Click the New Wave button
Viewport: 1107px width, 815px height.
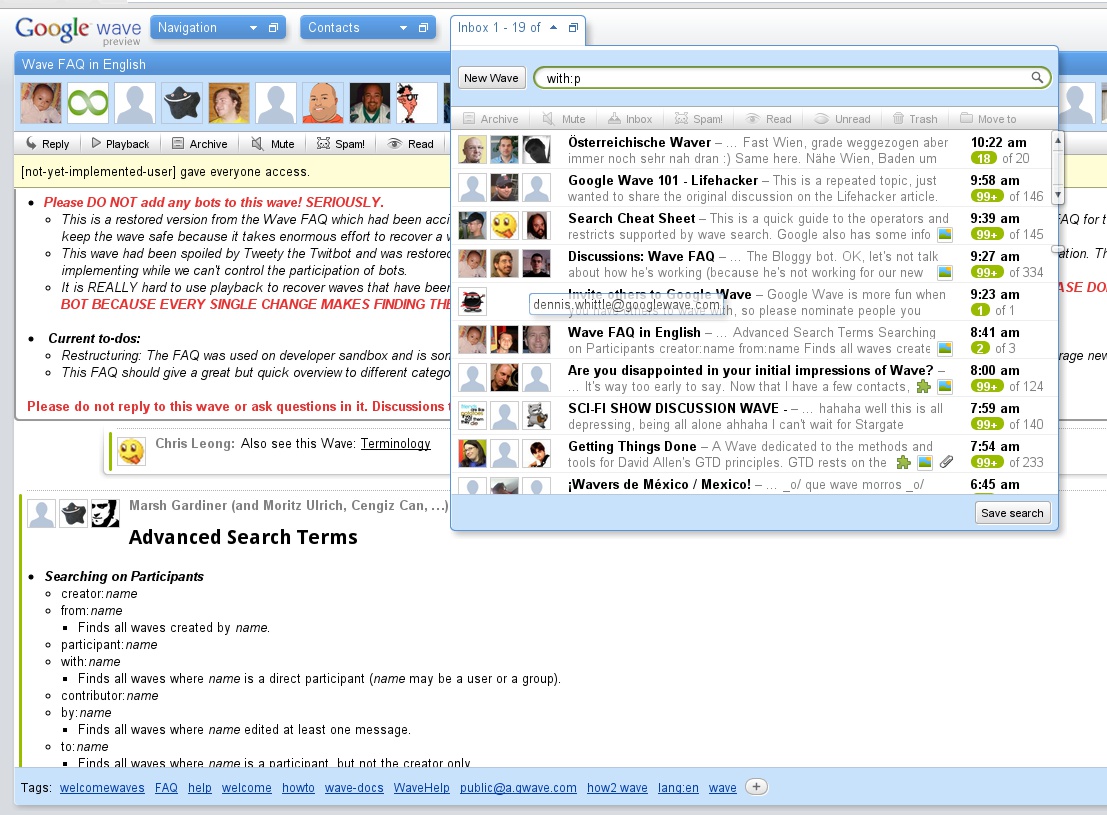(491, 78)
